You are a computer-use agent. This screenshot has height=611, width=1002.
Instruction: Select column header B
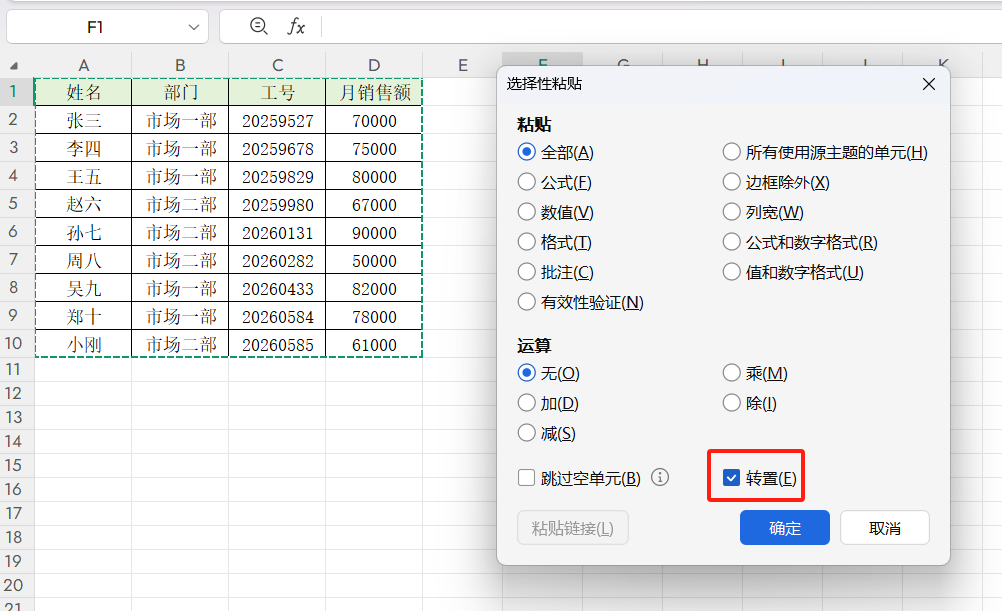pyautogui.click(x=179, y=64)
